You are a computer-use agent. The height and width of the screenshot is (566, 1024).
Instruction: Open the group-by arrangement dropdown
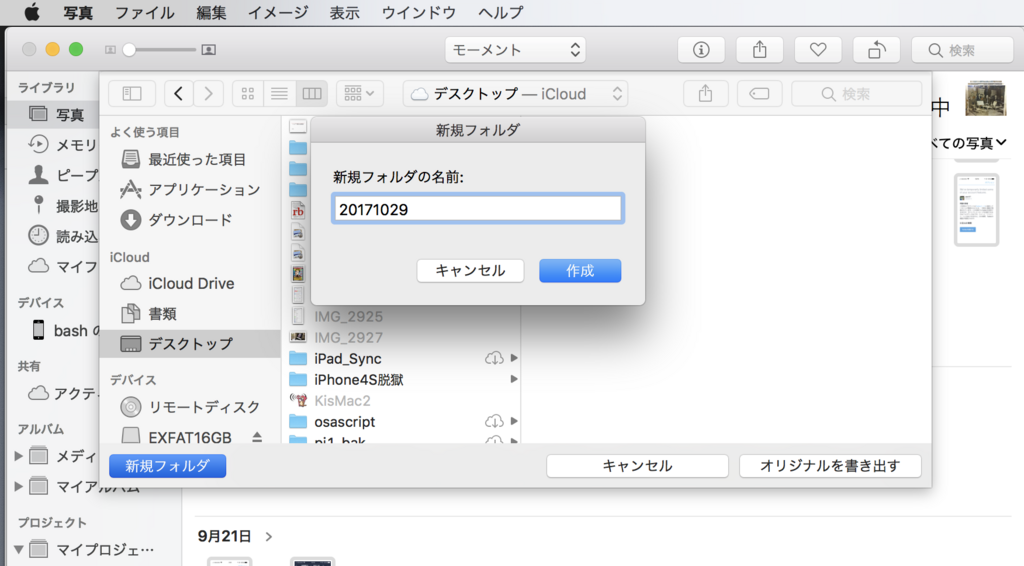[x=359, y=93]
